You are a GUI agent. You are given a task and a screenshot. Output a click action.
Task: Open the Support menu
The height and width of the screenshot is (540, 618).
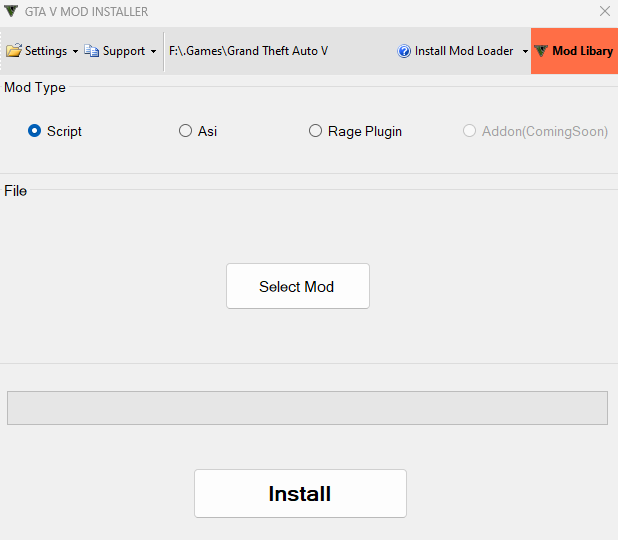point(120,51)
